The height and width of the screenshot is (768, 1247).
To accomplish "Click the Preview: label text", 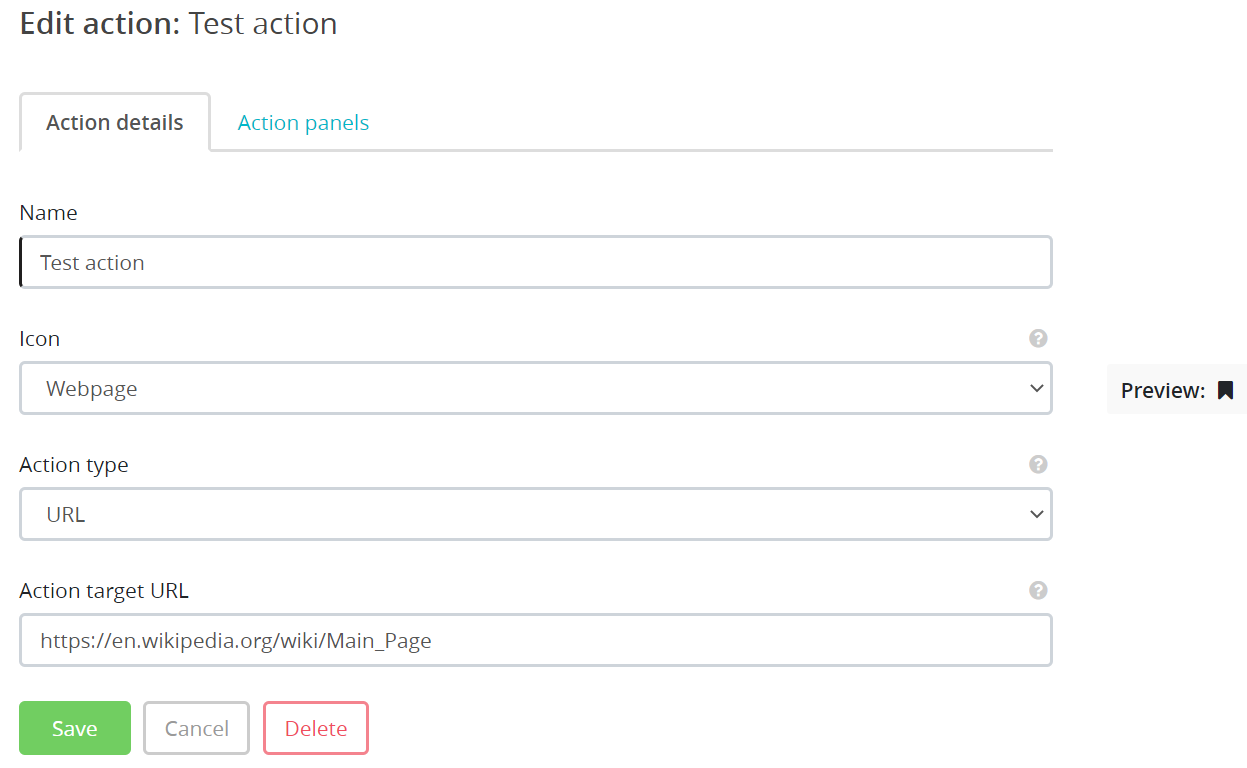I will click(x=1162, y=391).
